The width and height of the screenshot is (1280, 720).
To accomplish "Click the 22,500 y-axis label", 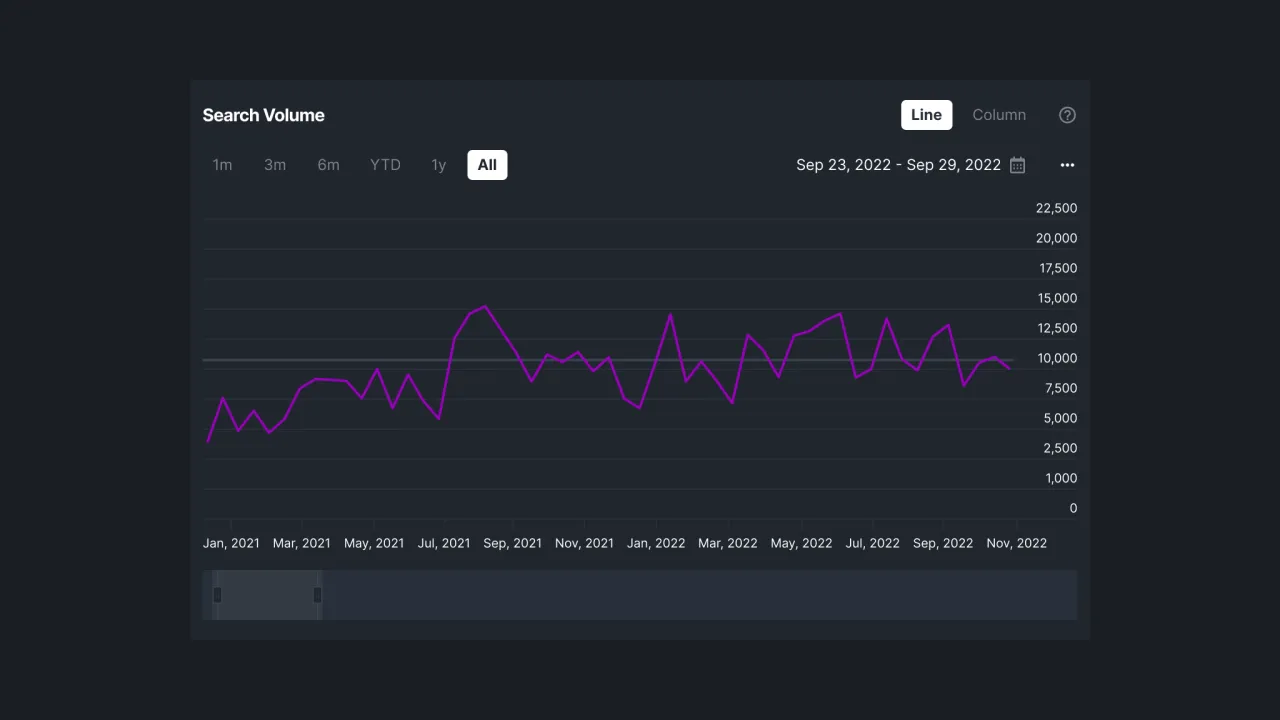I will (1056, 208).
